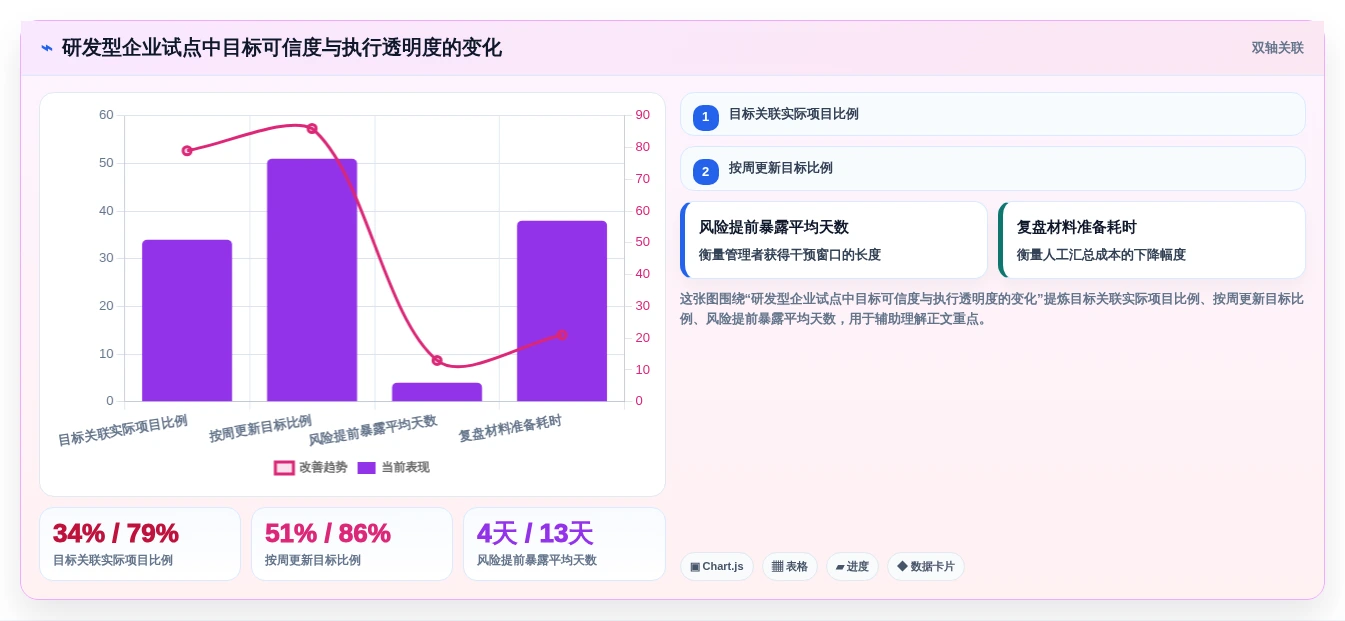Click the trend line point above the shortest bar
1345x621 pixels.
click(437, 360)
